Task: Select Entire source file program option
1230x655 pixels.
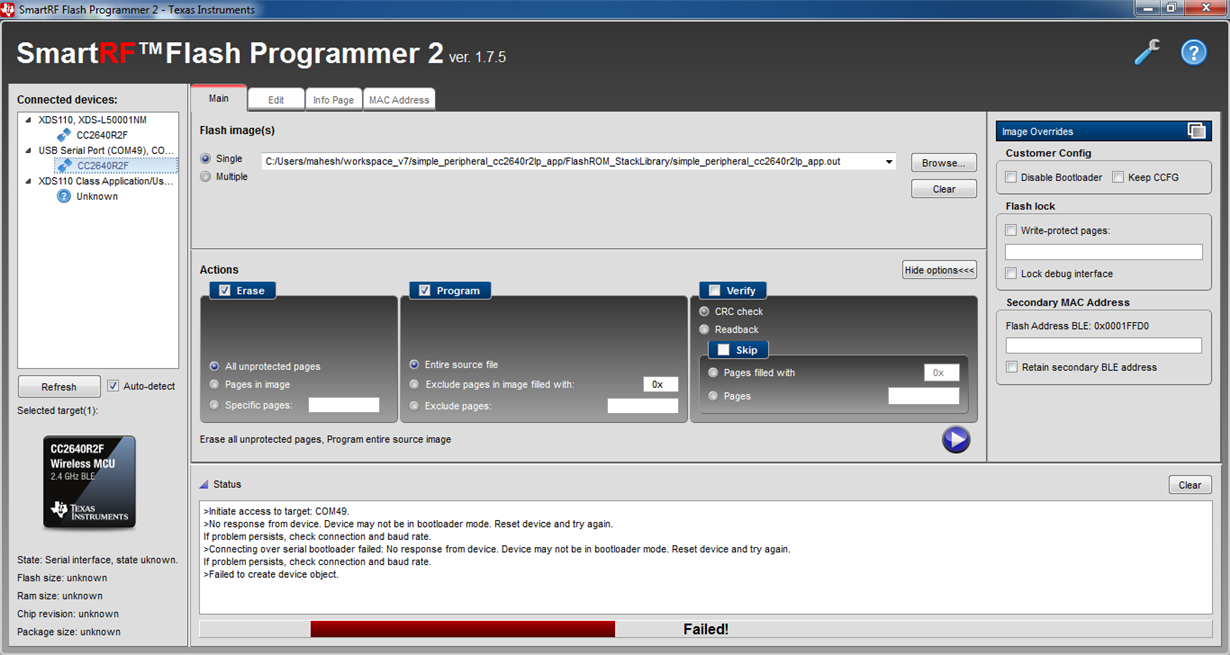Action: (x=415, y=365)
